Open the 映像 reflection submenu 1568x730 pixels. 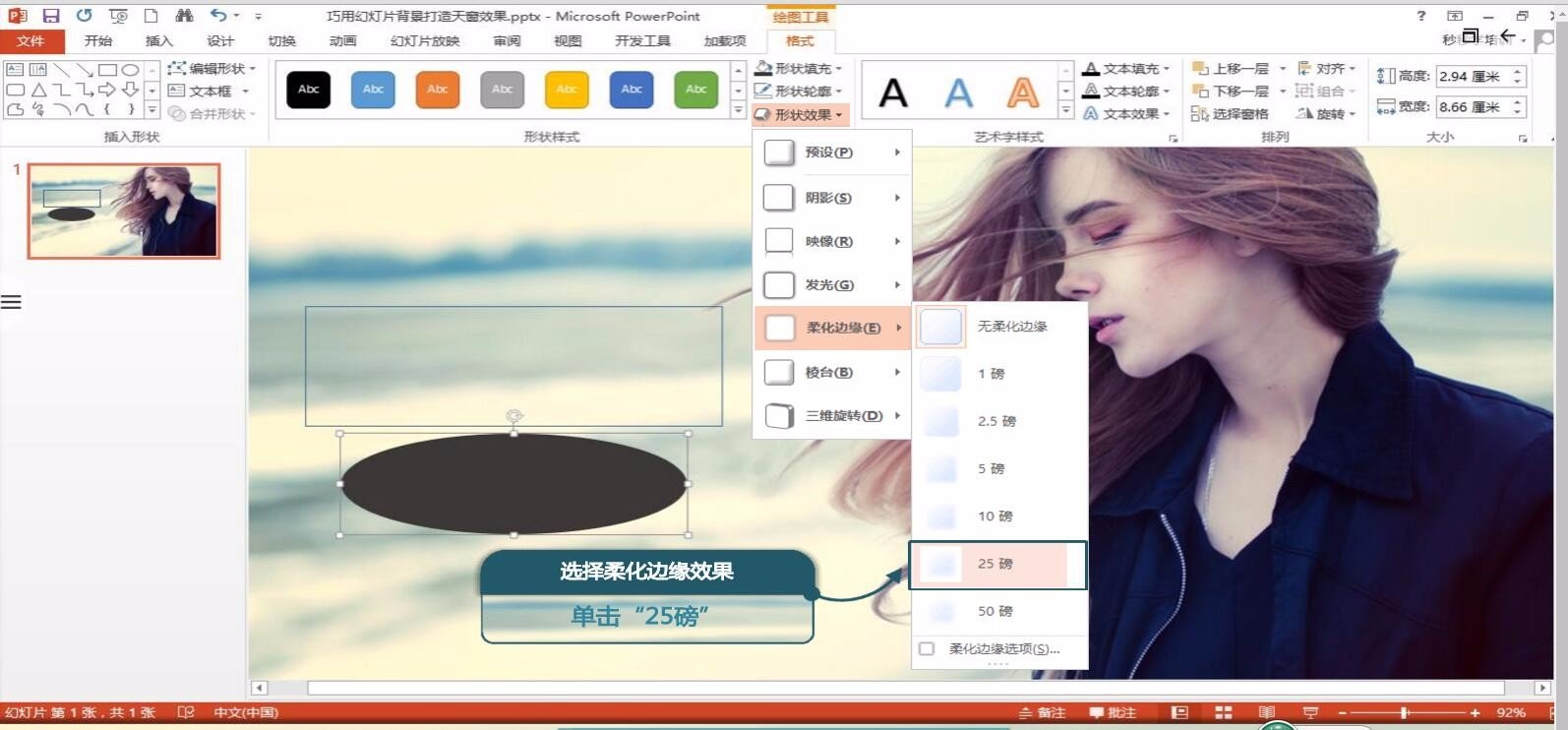(832, 241)
